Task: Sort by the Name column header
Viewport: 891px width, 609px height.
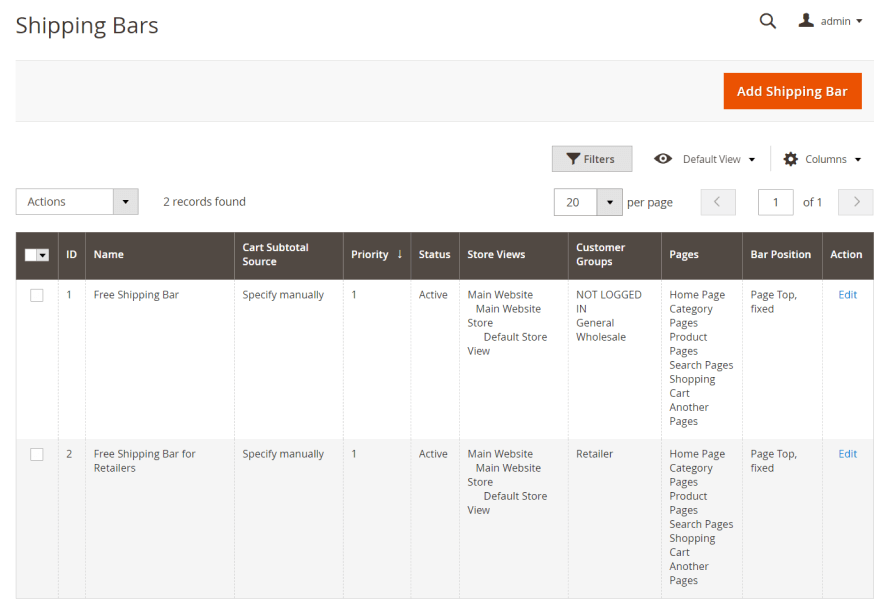Action: (x=109, y=255)
